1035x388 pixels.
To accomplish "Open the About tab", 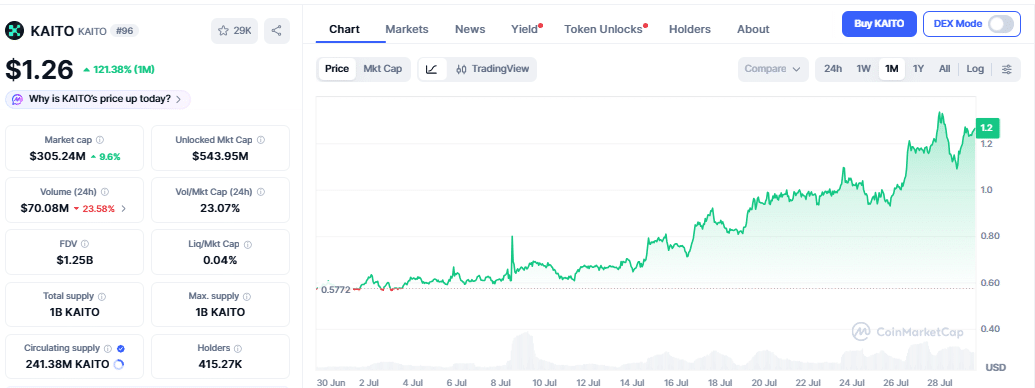I will point(753,29).
